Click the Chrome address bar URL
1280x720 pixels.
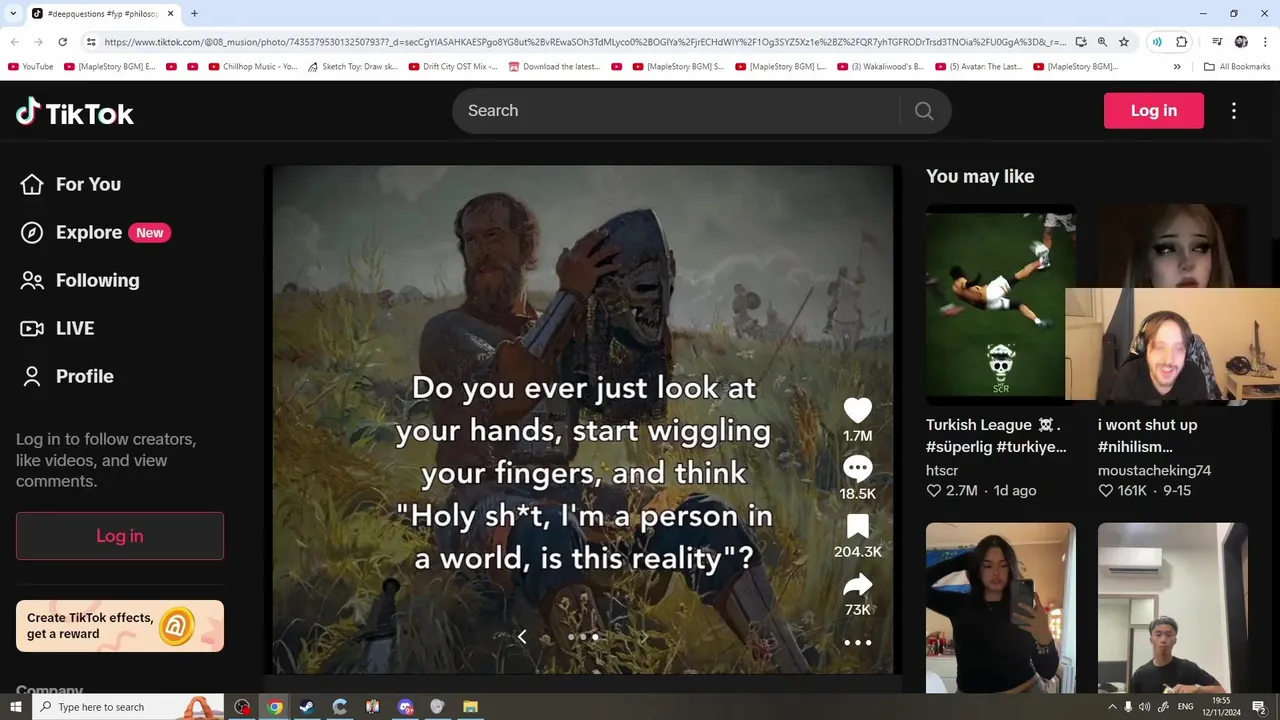point(585,42)
